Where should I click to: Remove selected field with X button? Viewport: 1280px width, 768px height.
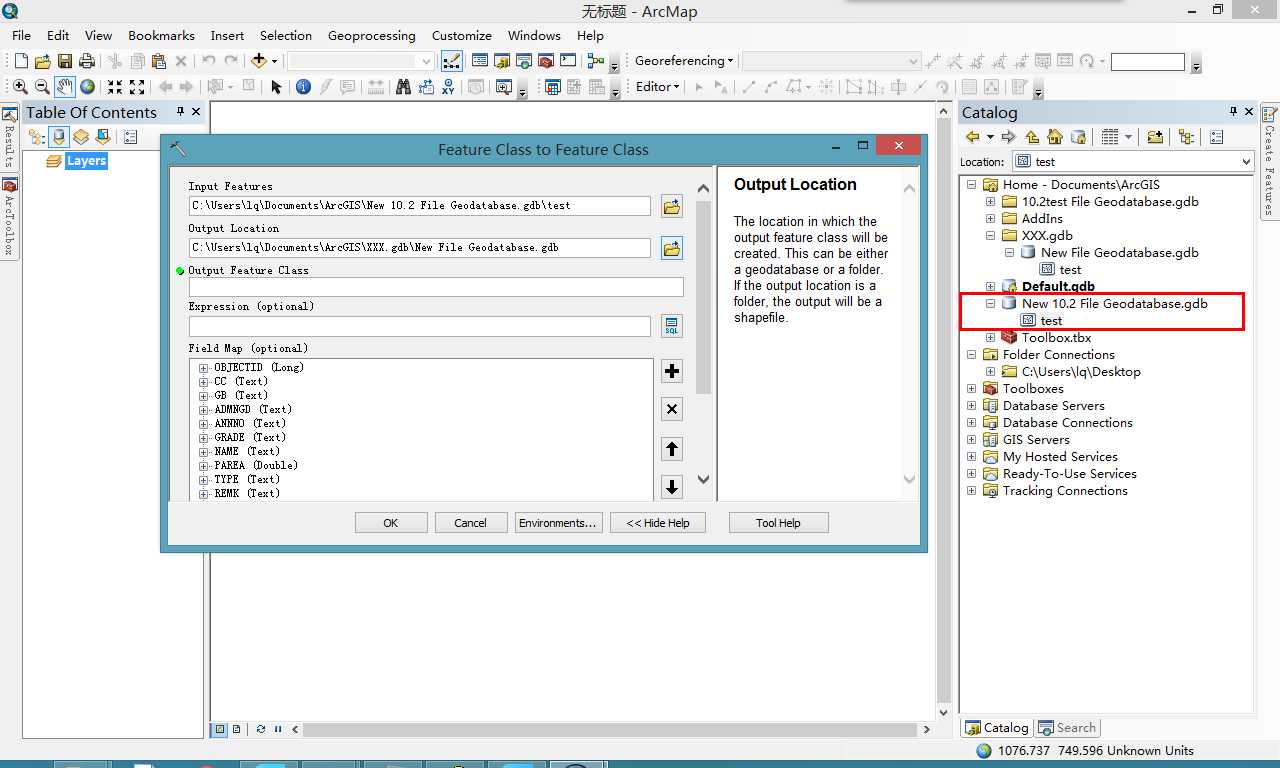pos(672,409)
